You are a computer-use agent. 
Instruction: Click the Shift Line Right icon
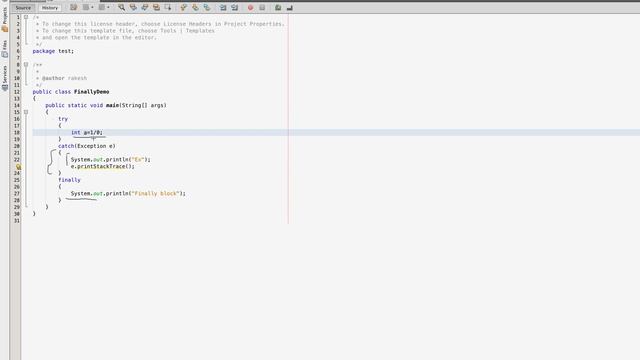click(235, 7)
